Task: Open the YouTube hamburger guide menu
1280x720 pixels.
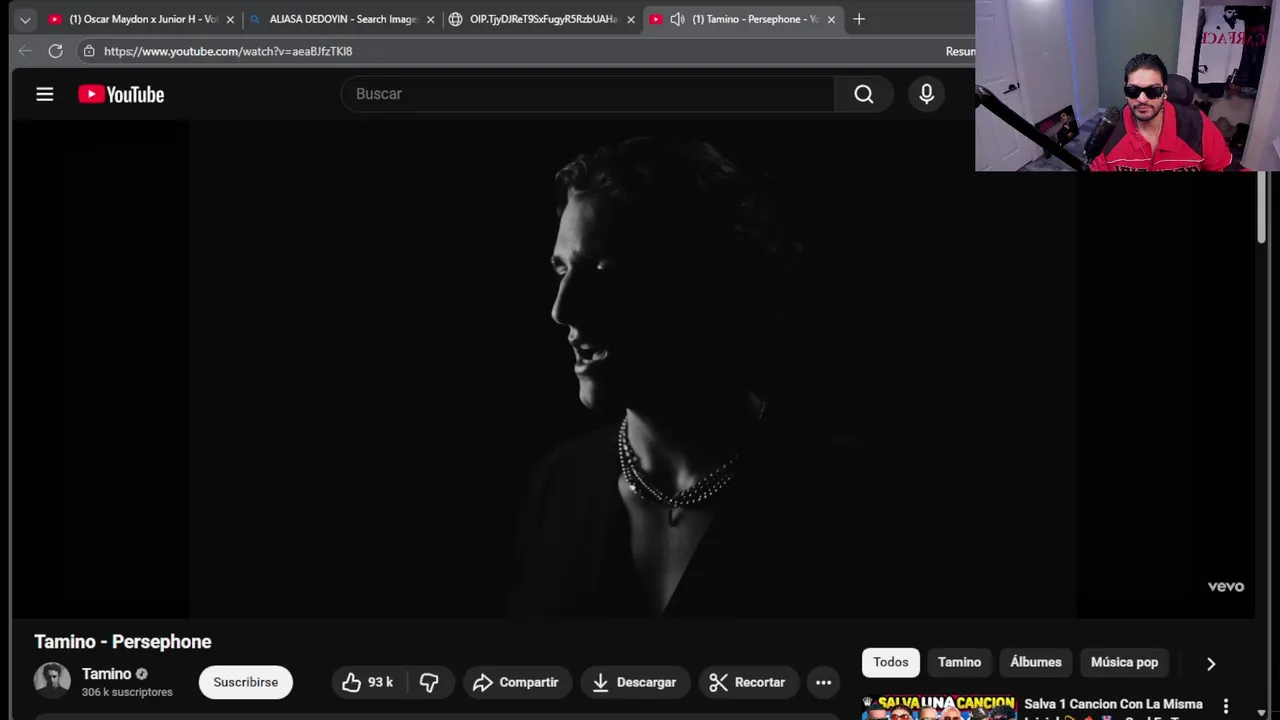Action: pos(45,94)
